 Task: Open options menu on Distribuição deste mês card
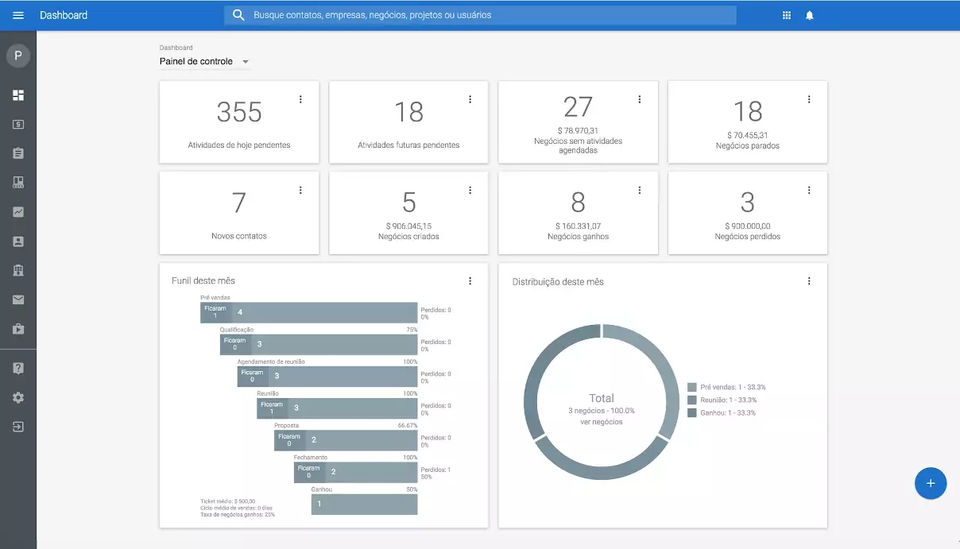[x=809, y=282]
